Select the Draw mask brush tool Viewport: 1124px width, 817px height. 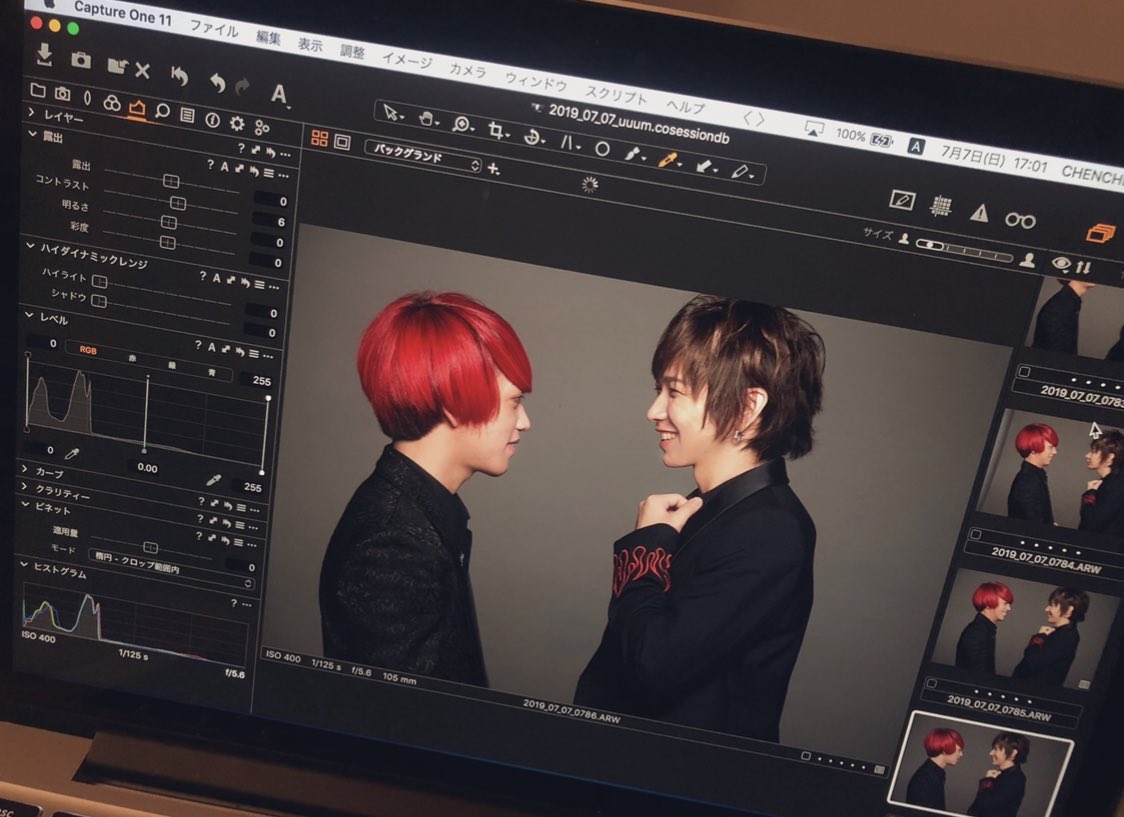pos(634,153)
